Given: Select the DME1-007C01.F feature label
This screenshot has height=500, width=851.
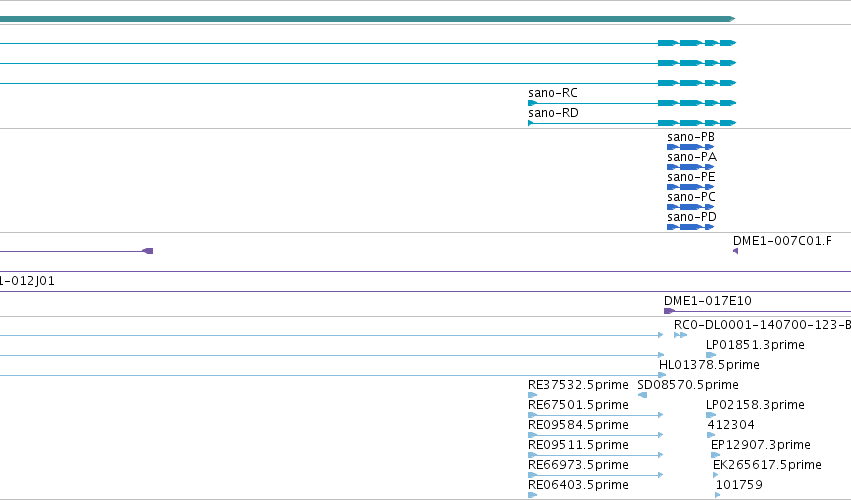Looking at the screenshot, I should [x=782, y=241].
